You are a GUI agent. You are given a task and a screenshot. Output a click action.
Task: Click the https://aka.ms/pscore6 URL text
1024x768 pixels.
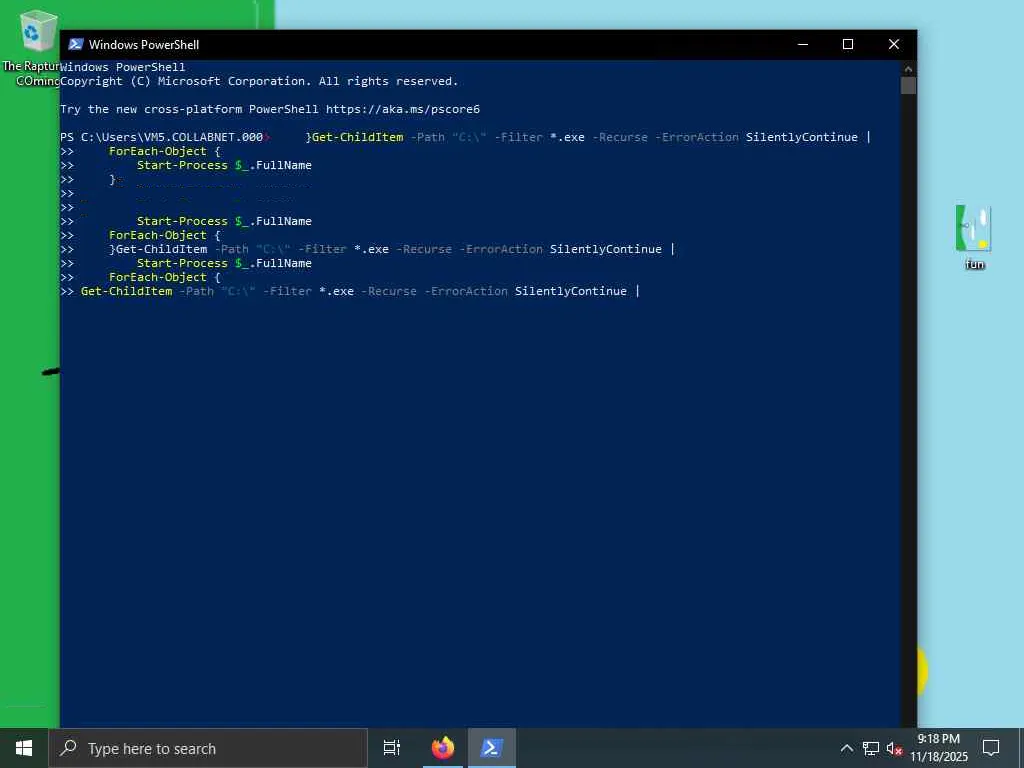coord(403,109)
